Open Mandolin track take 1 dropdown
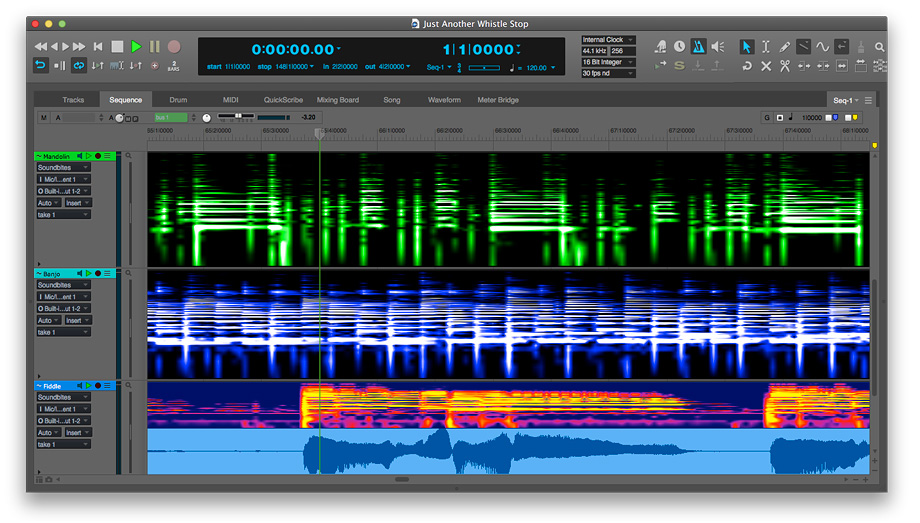This screenshot has width=920, height=523. click(63, 215)
